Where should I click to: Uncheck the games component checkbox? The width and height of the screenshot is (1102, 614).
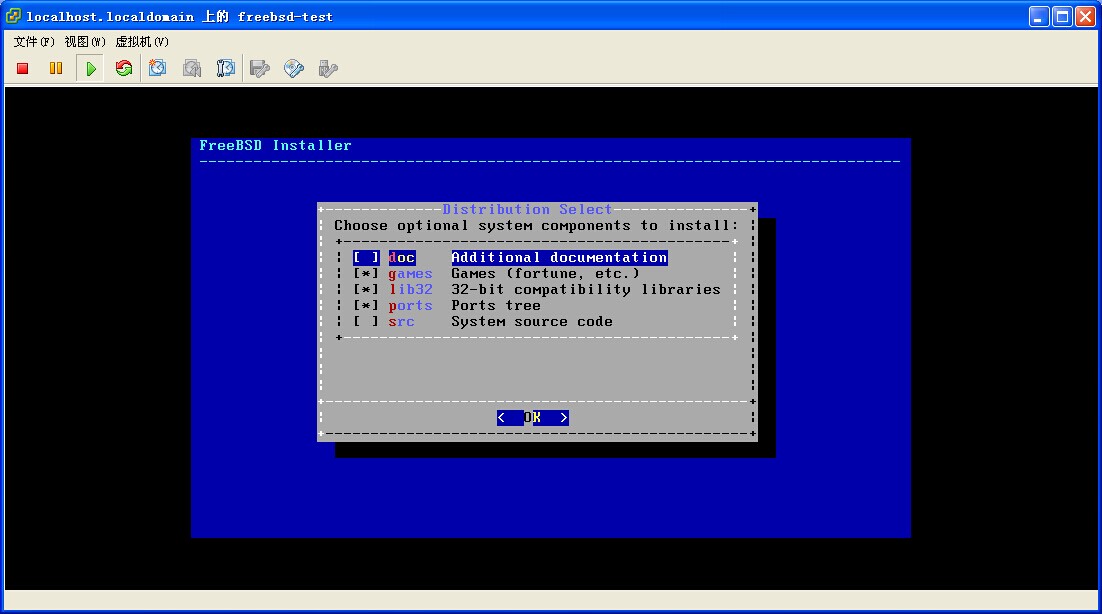(366, 273)
